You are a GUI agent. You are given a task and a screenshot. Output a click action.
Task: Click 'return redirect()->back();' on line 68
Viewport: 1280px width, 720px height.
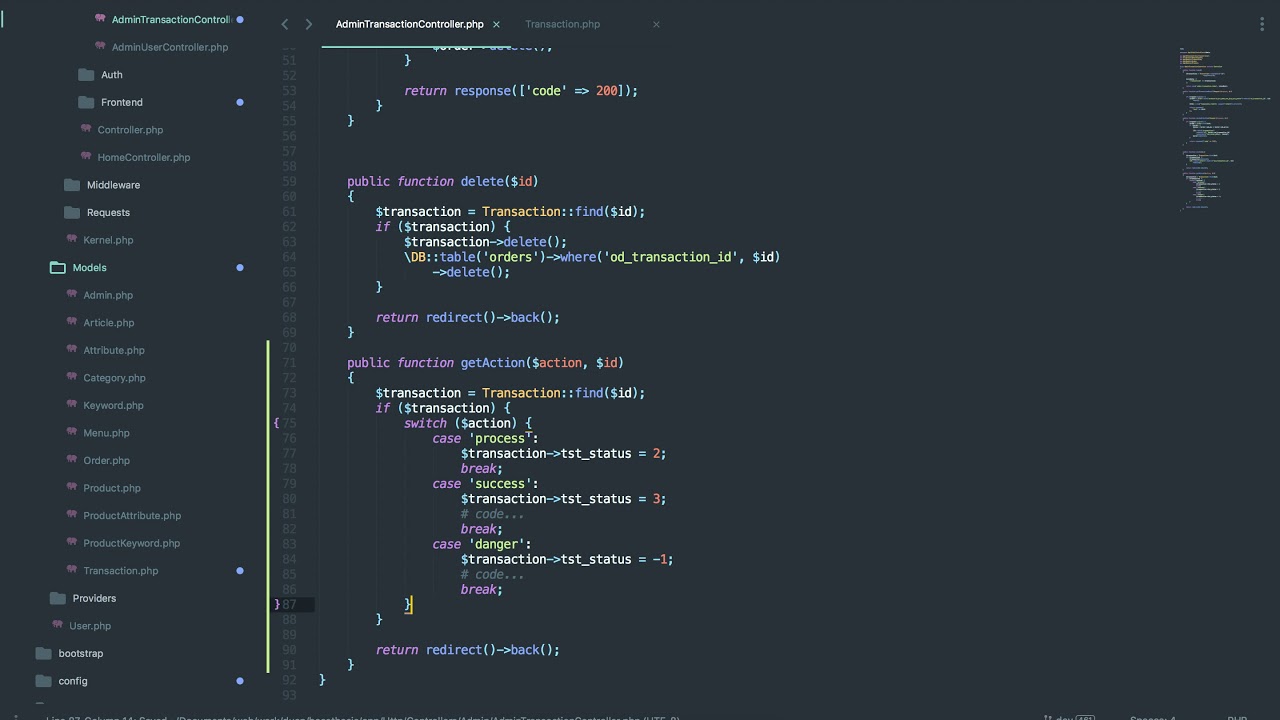click(x=468, y=317)
